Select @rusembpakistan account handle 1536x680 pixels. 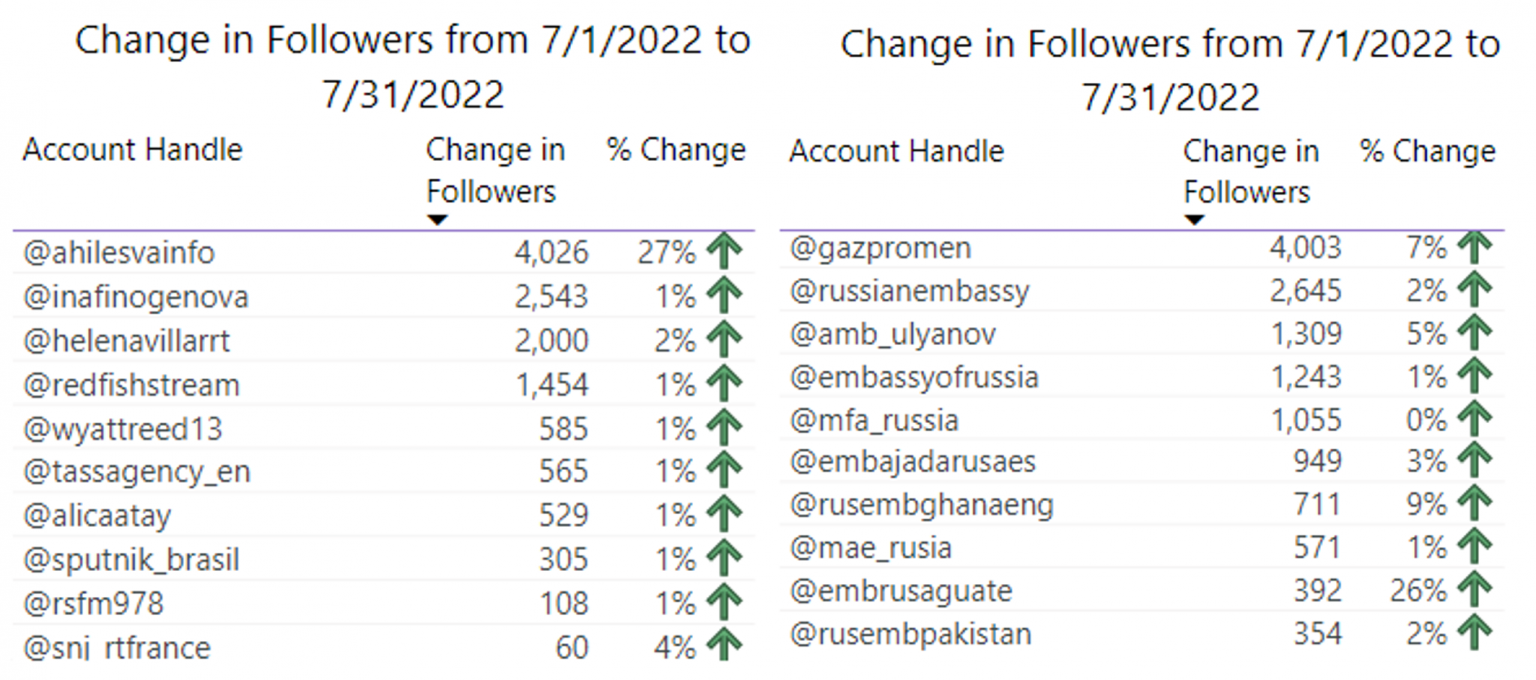pyautogui.click(x=911, y=634)
